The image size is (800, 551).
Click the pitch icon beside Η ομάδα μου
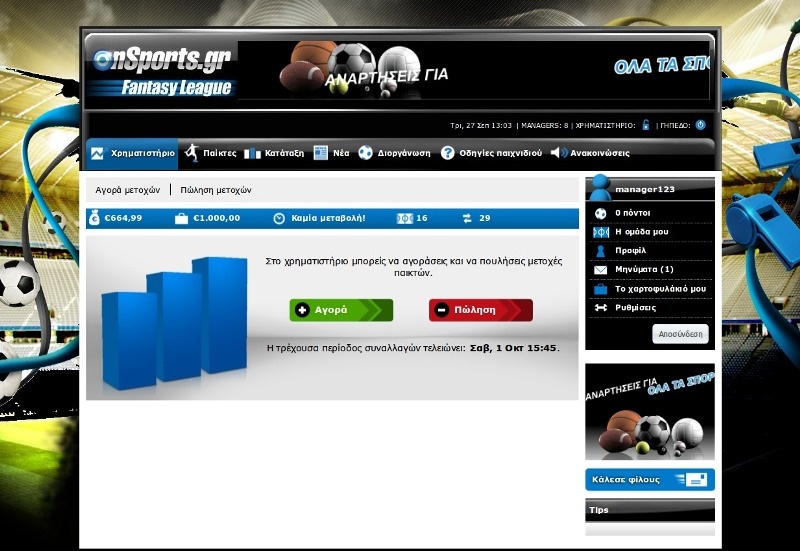(x=601, y=232)
